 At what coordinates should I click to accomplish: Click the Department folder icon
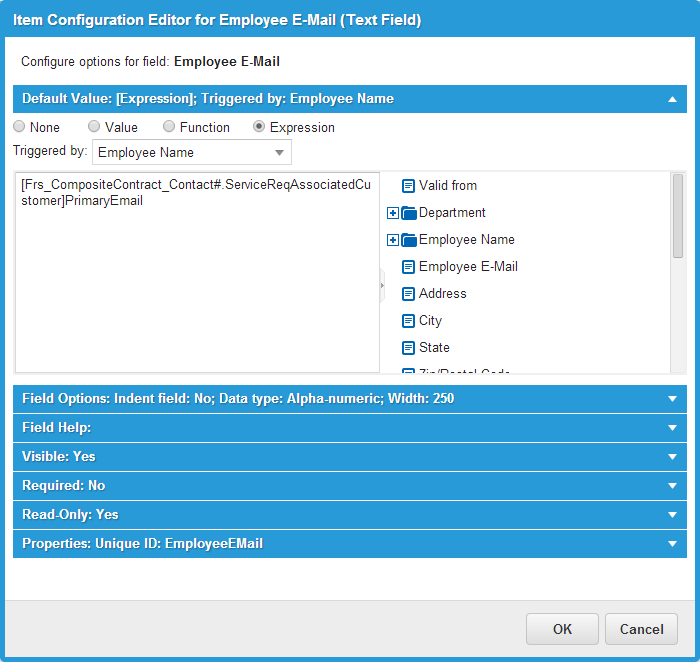(x=408, y=213)
